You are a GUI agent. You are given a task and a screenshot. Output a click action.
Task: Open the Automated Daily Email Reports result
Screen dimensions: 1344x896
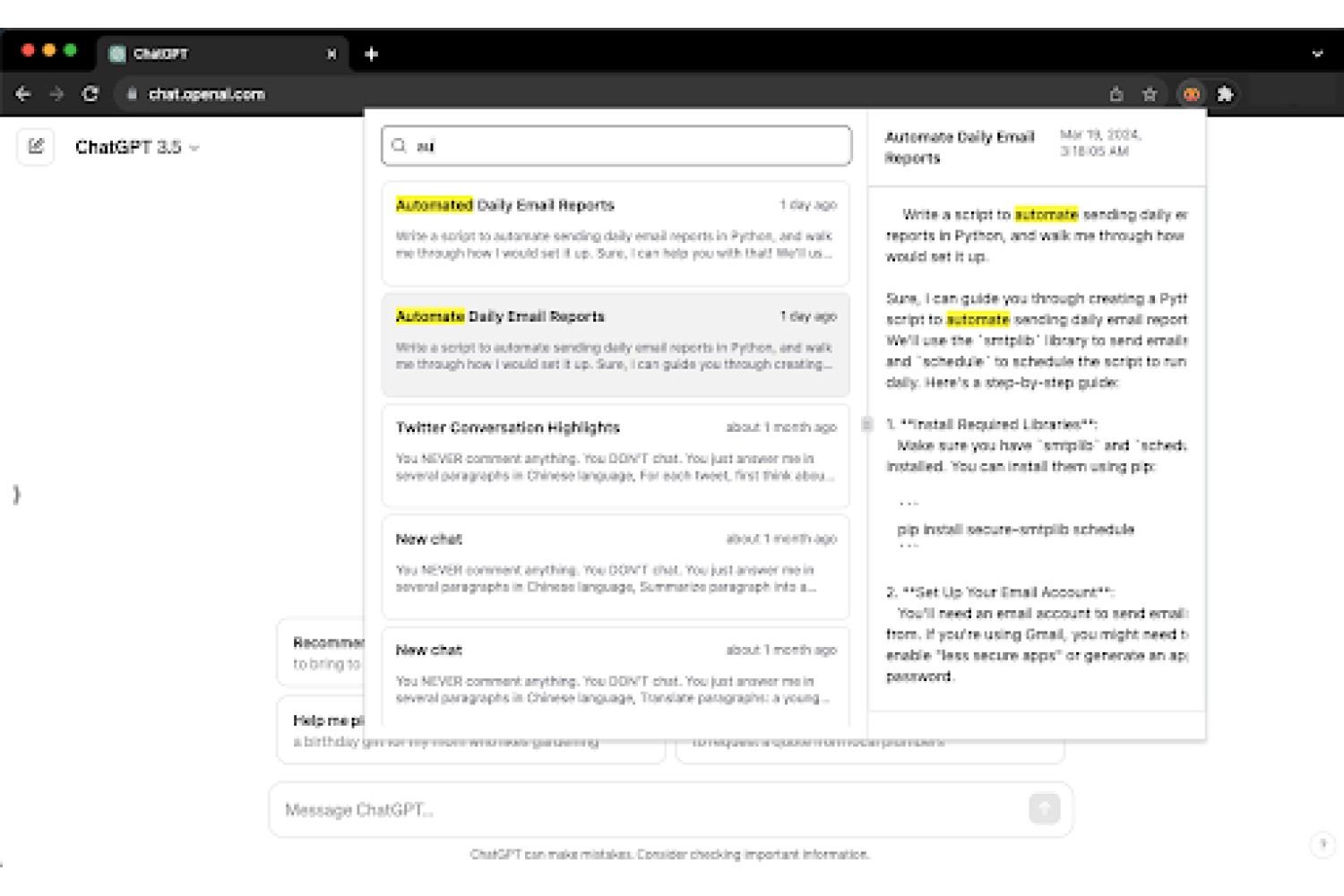tap(616, 233)
